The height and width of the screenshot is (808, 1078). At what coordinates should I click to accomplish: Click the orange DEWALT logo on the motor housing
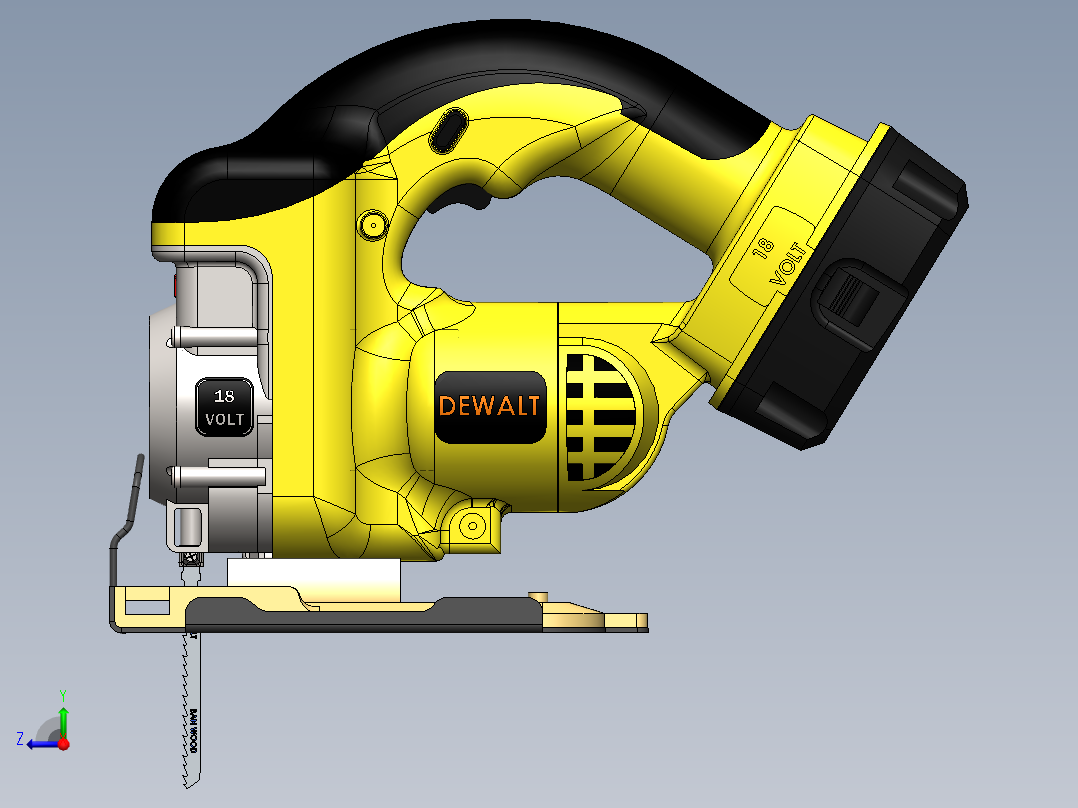point(490,406)
